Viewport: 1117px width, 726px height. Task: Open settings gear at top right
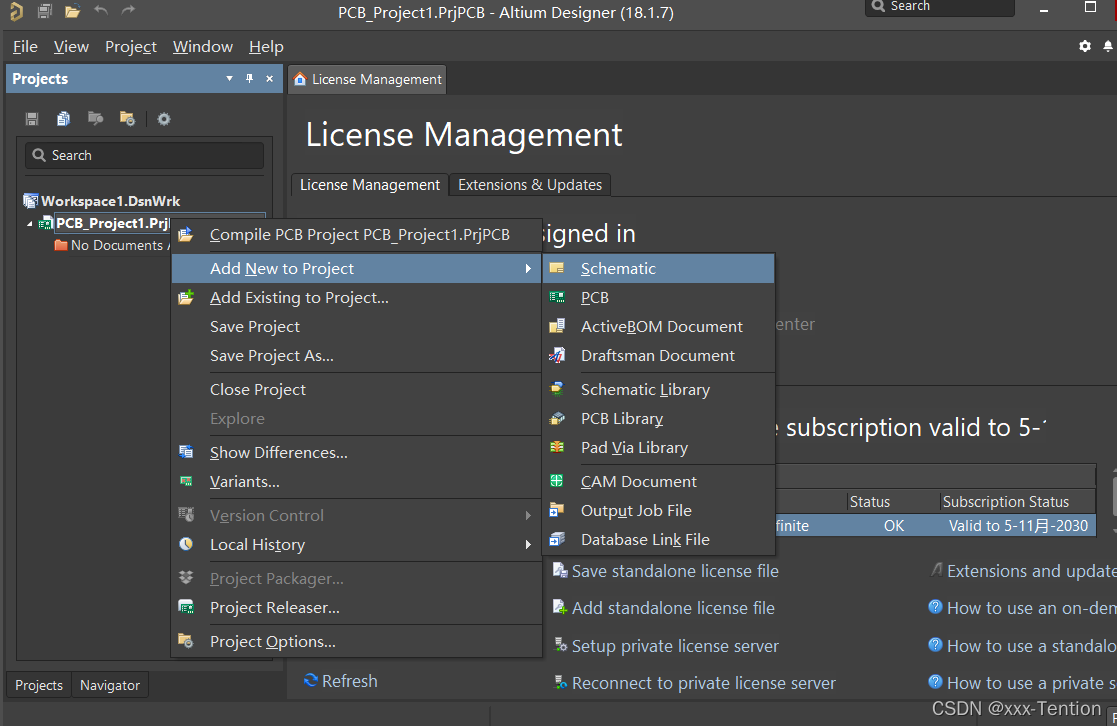coord(1084,46)
